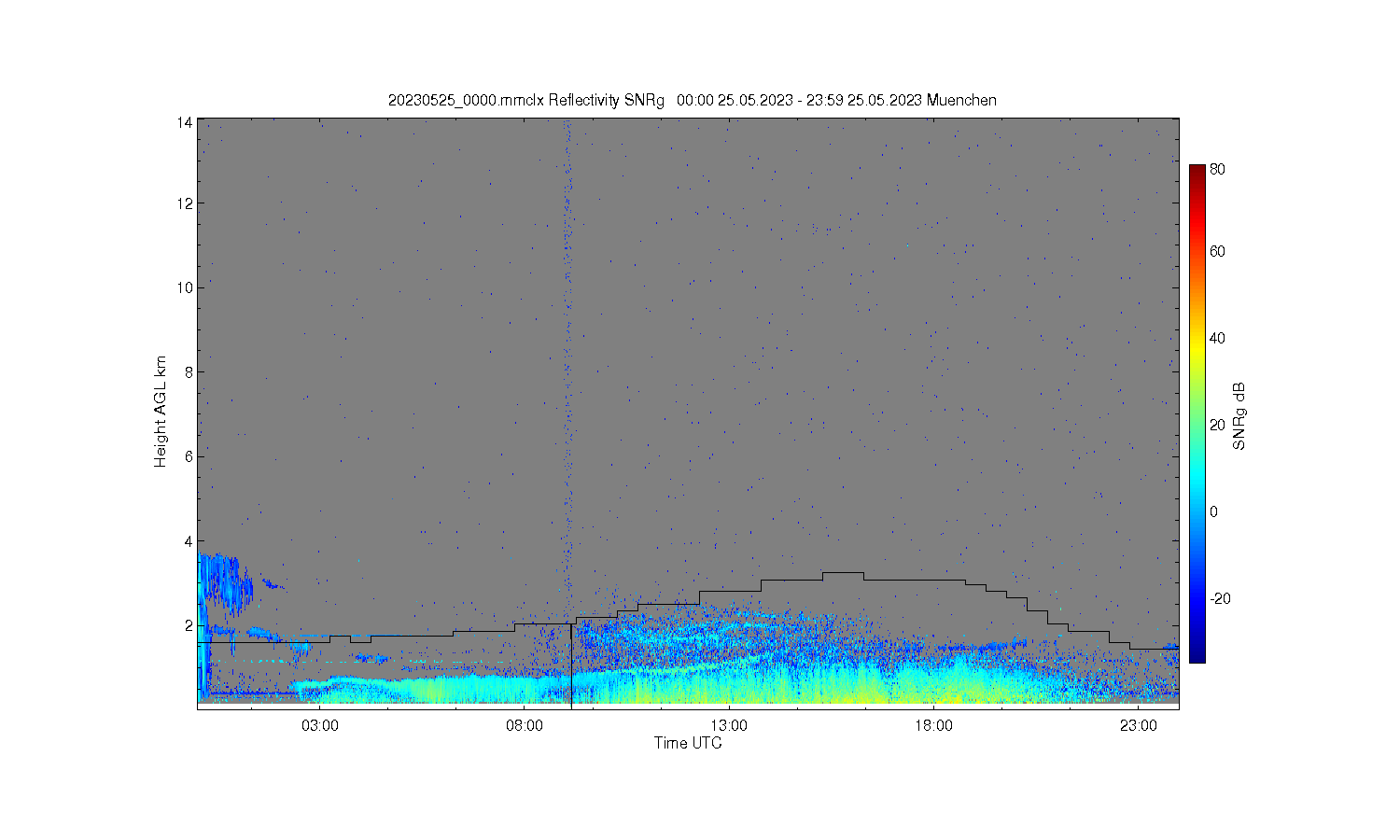Click the 14 km height tick label
Screen dimensions: 1400x840
[x=185, y=122]
